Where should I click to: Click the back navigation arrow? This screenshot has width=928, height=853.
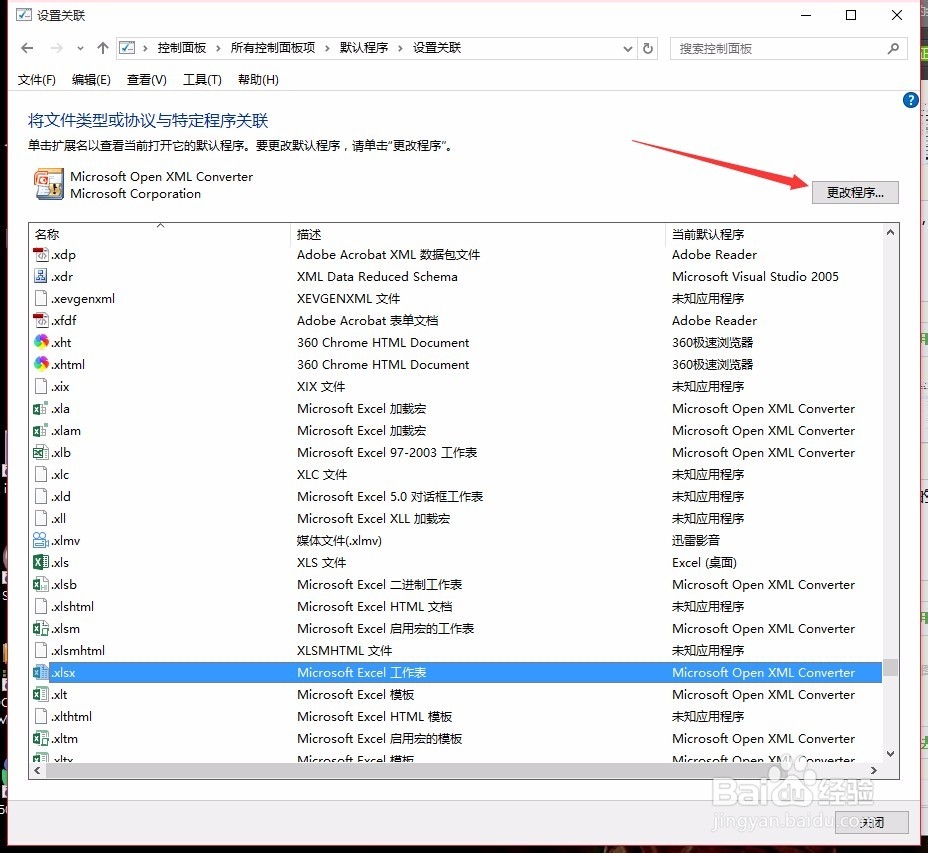pyautogui.click(x=26, y=47)
